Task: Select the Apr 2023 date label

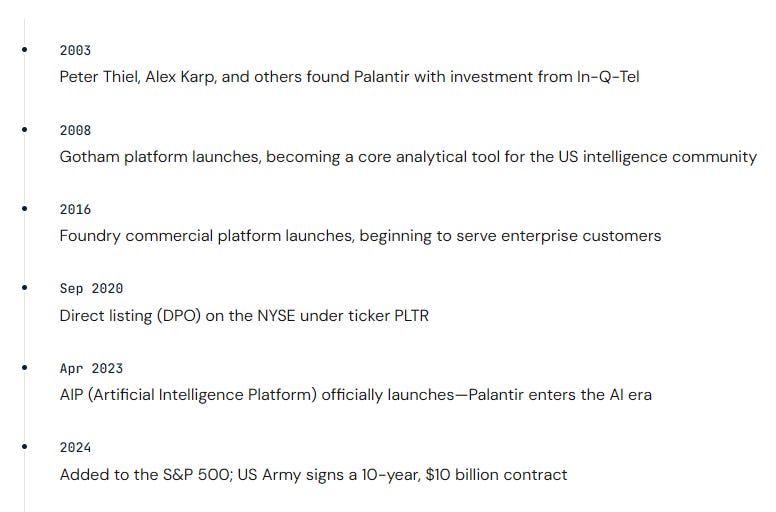Action: pyautogui.click(x=91, y=368)
